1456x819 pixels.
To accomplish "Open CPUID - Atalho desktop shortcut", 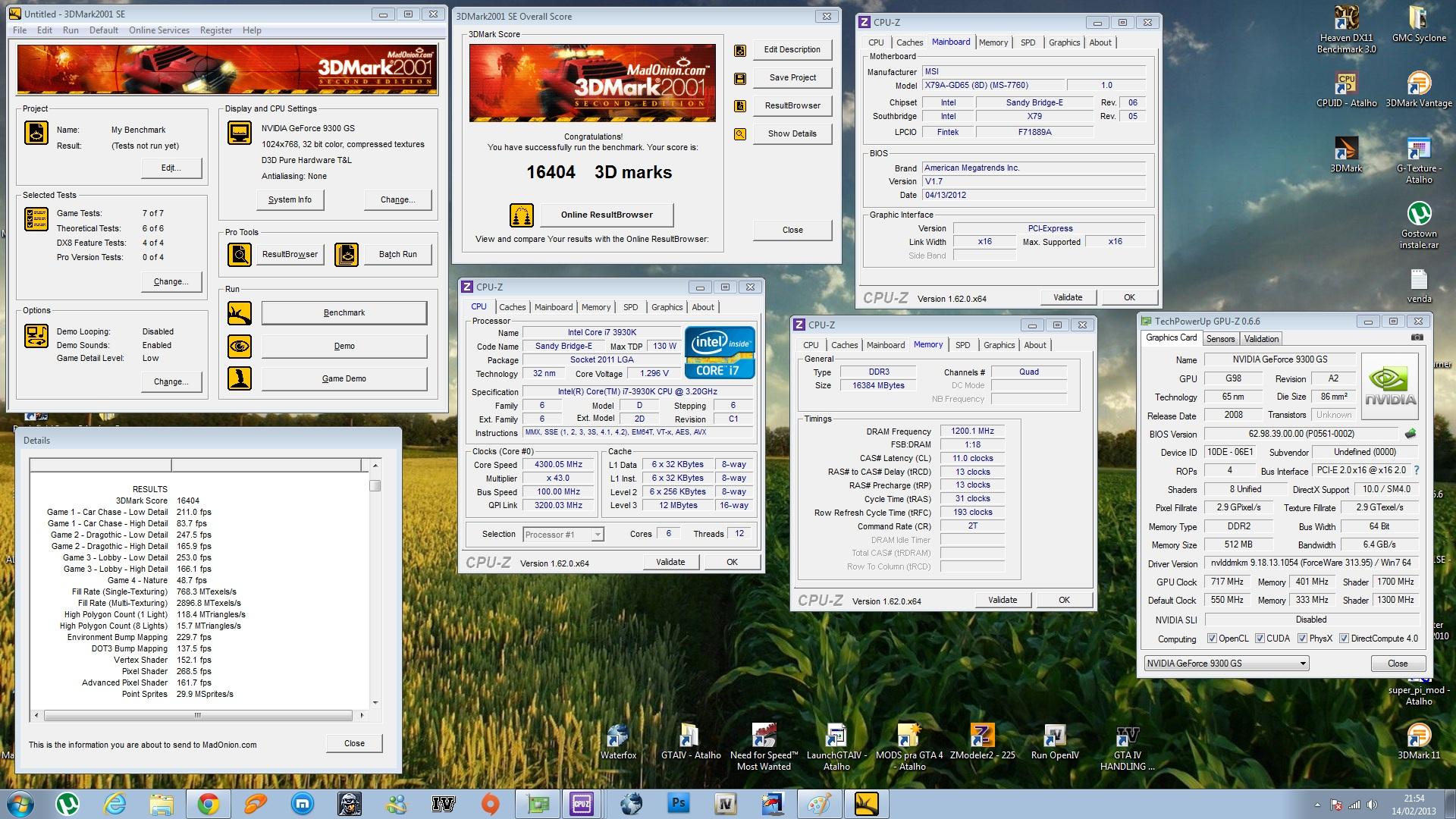I will click(x=1347, y=89).
